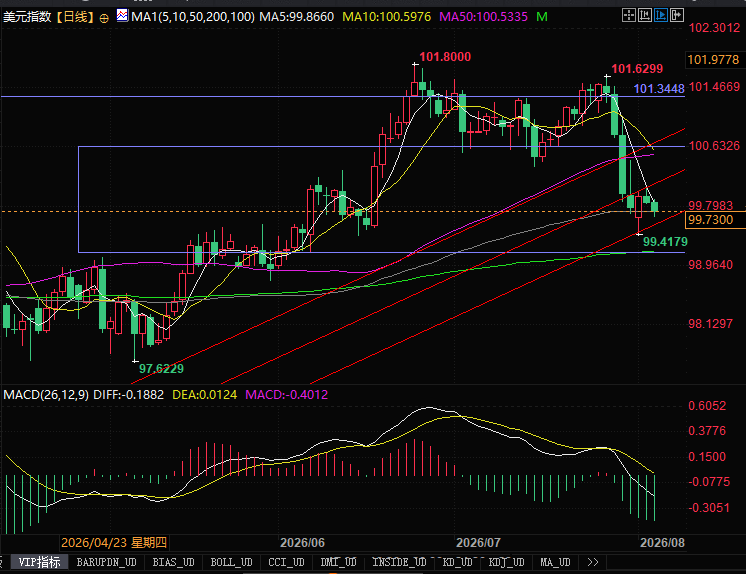Viewport: 746px width, 574px height.
Task: Select the KDJ_UD indicator tab
Action: pos(506,562)
